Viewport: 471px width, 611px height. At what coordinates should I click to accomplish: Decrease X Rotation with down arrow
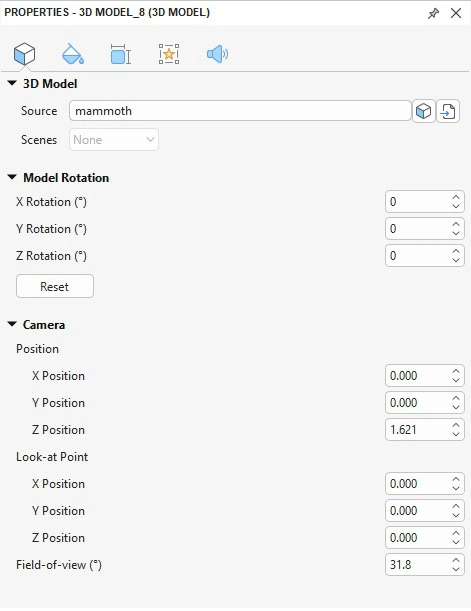(x=456, y=206)
